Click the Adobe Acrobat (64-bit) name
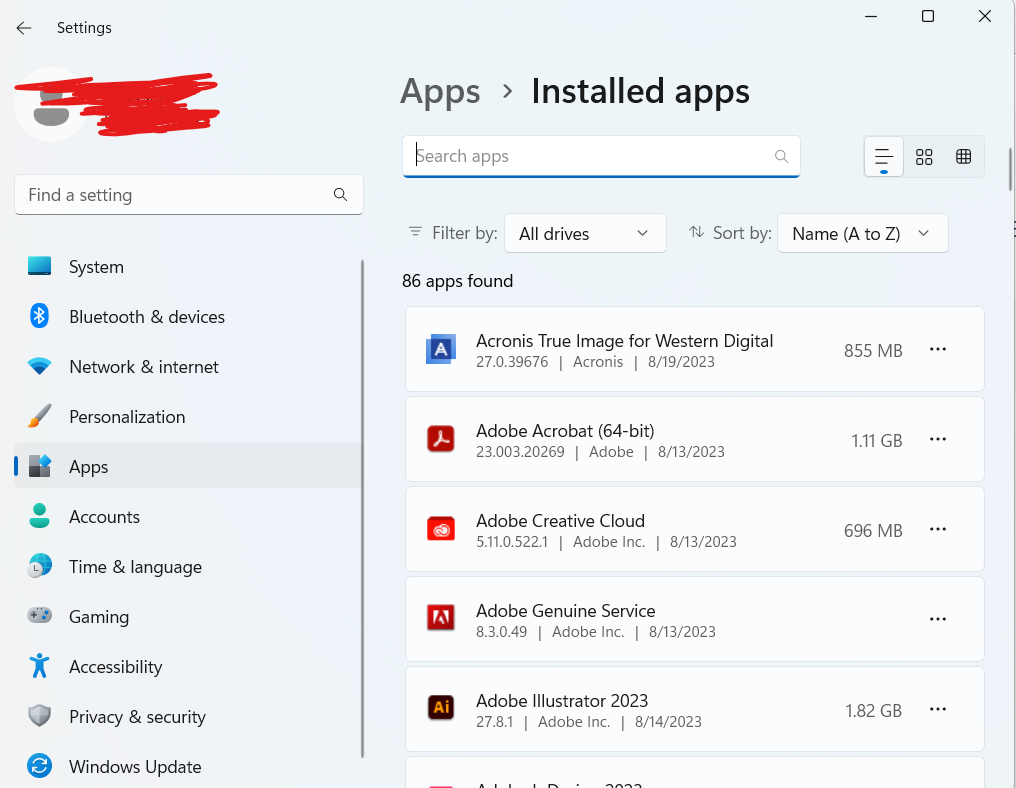The height and width of the screenshot is (788, 1016). pos(565,431)
